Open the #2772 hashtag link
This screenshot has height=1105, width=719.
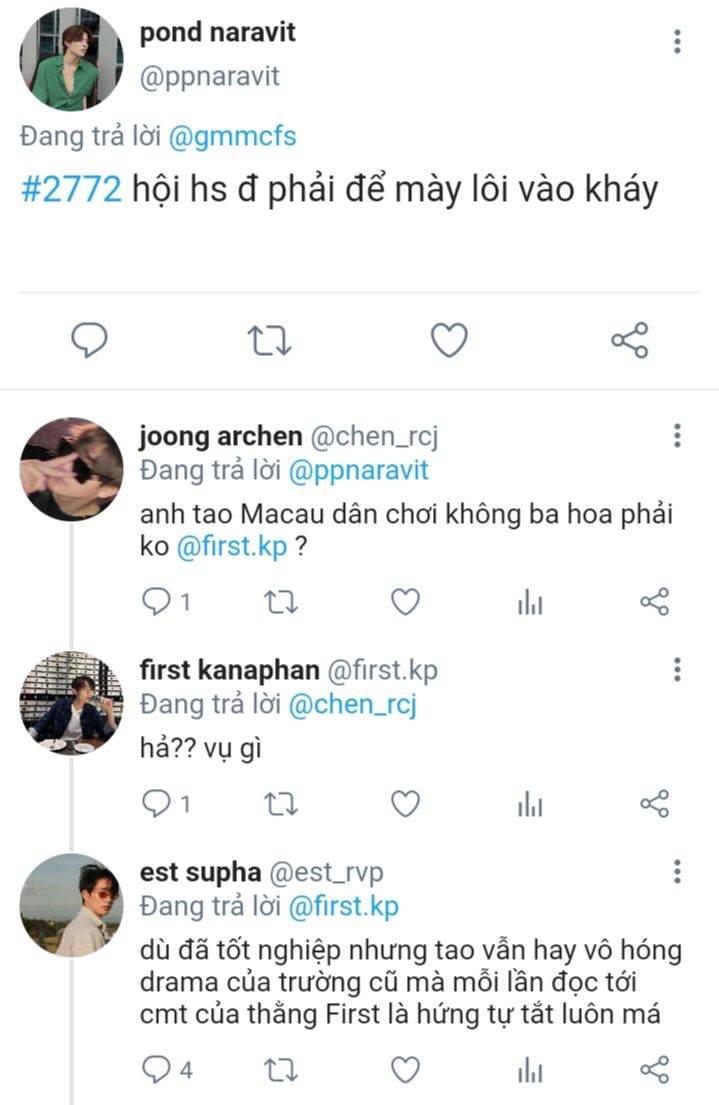tap(70, 188)
